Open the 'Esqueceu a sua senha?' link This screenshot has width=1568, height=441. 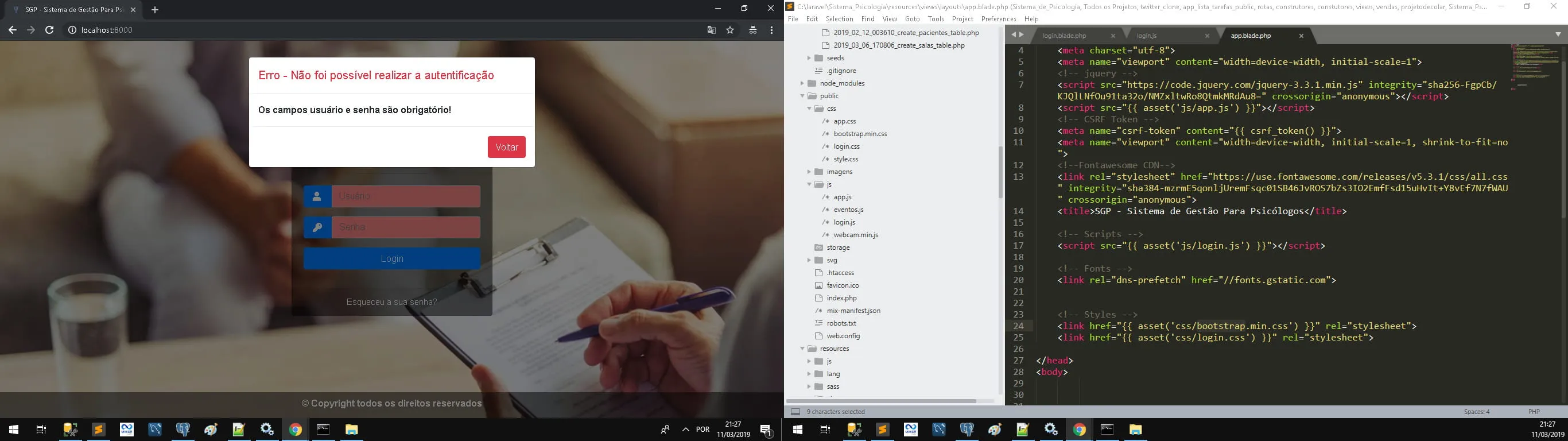(x=391, y=302)
